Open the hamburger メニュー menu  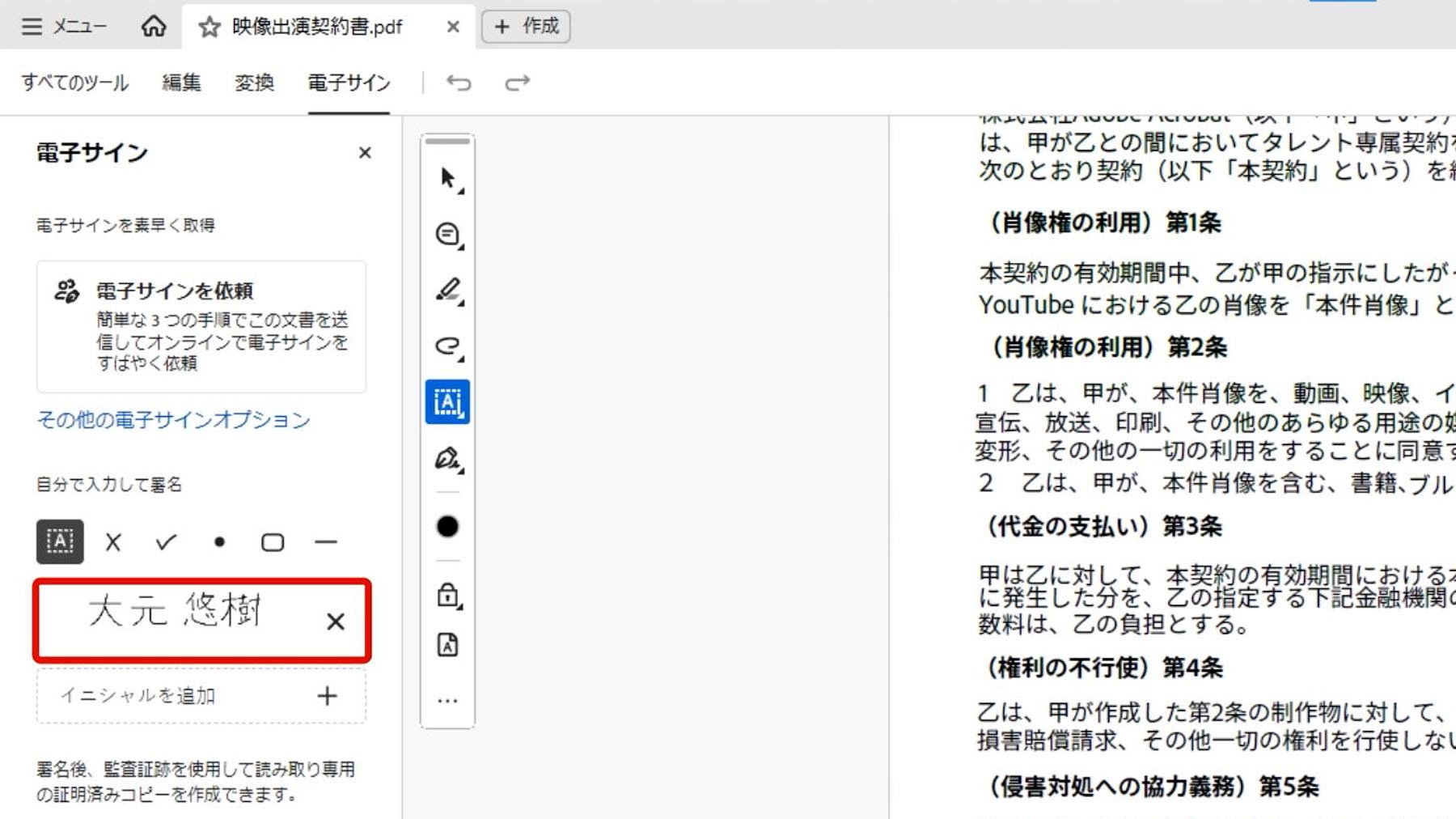tap(64, 27)
